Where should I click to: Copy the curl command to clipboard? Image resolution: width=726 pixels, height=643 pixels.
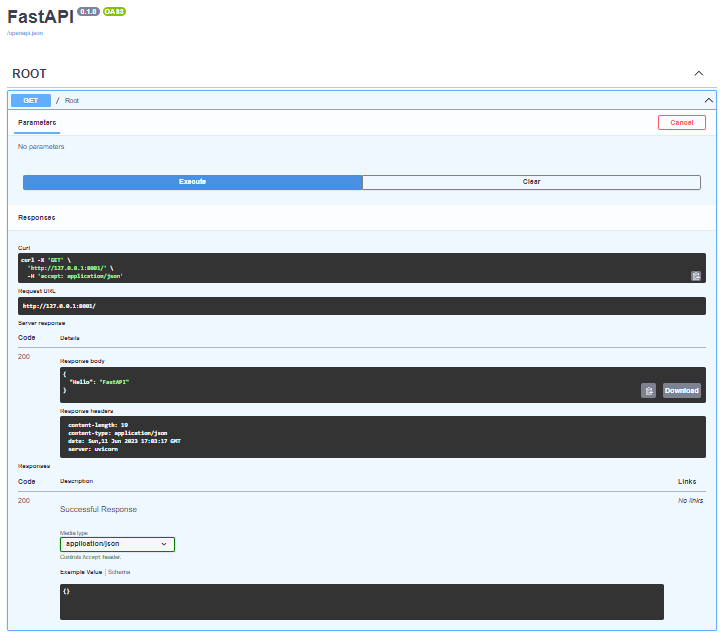pyautogui.click(x=695, y=276)
